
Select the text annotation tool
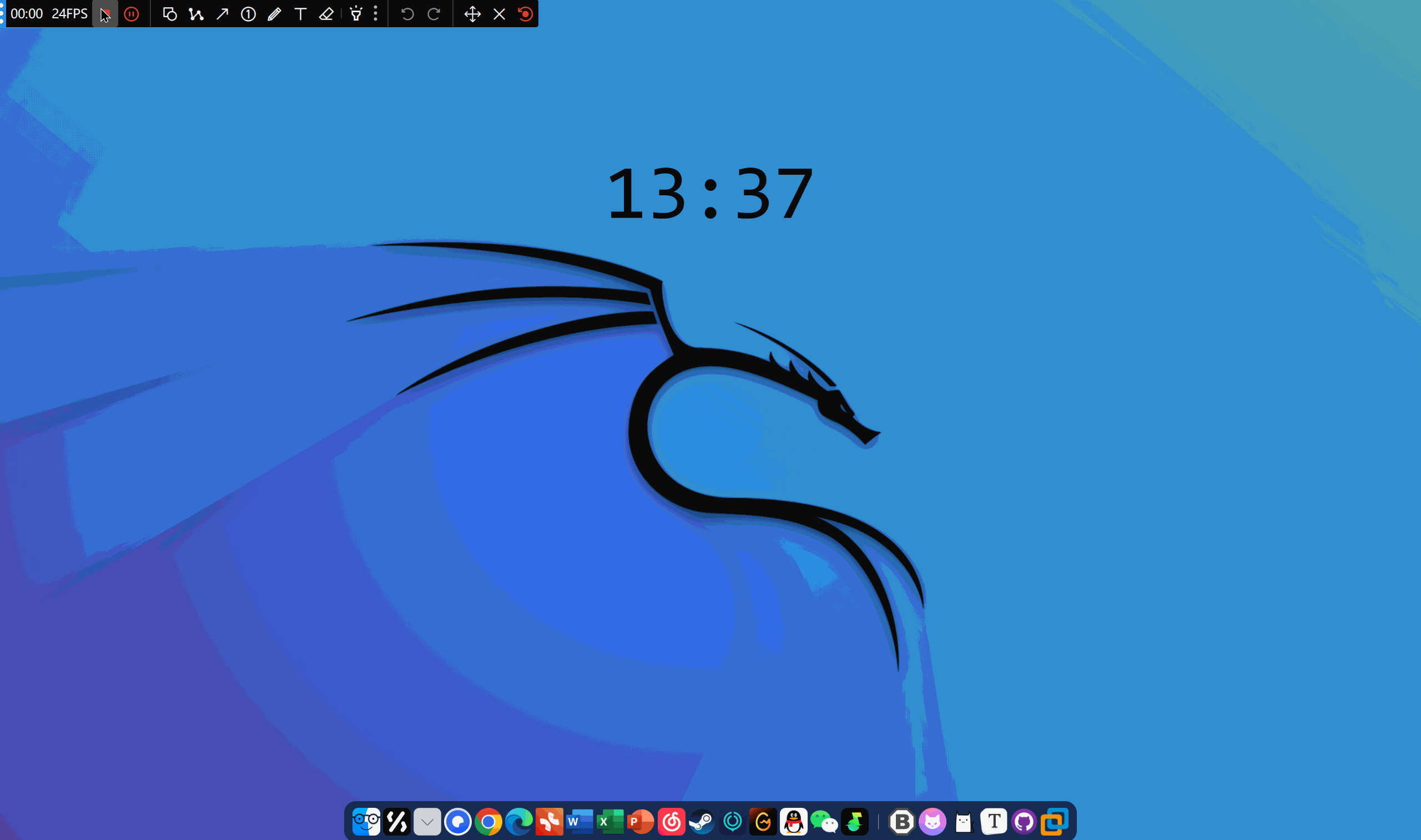(301, 14)
